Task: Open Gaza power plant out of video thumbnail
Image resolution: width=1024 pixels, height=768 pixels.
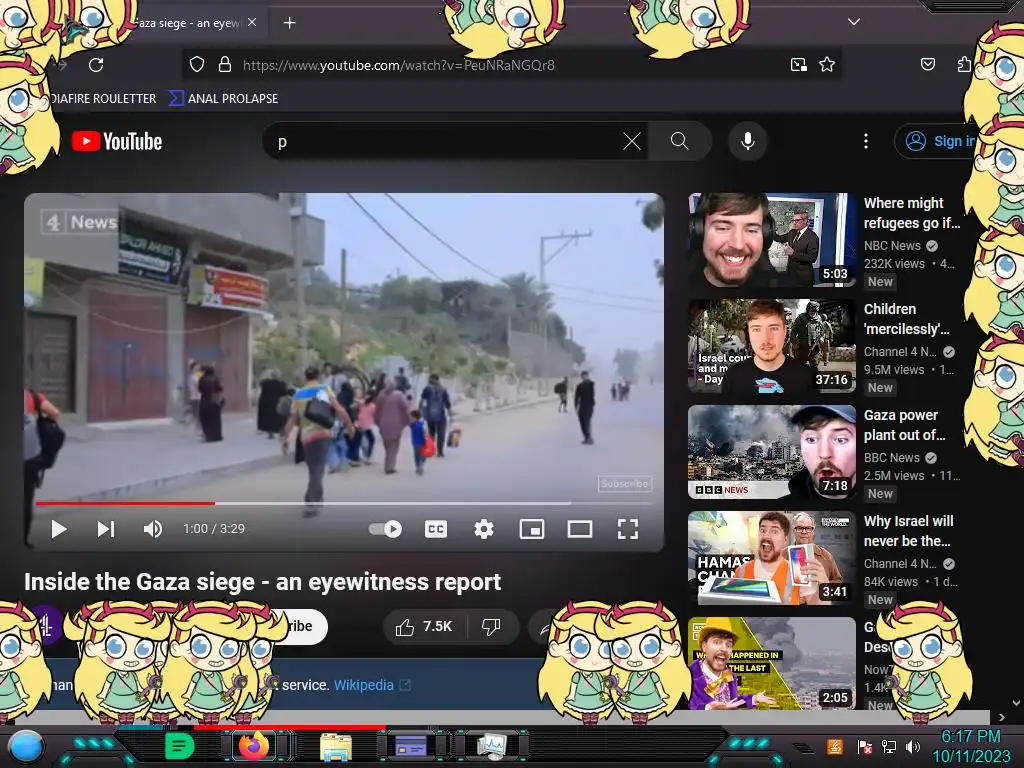Action: click(x=771, y=452)
